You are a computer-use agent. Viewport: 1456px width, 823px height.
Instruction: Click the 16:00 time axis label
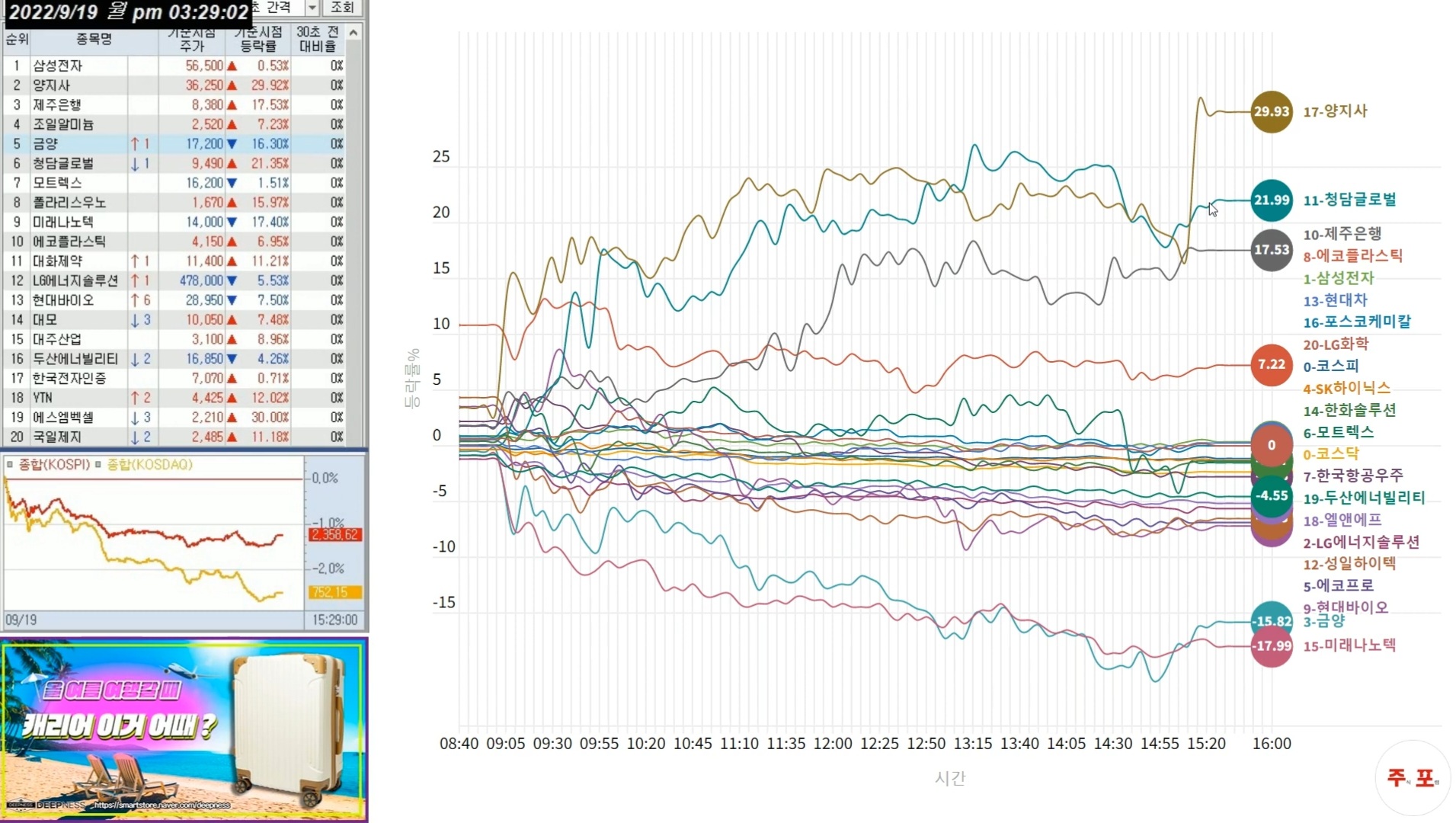1272,744
